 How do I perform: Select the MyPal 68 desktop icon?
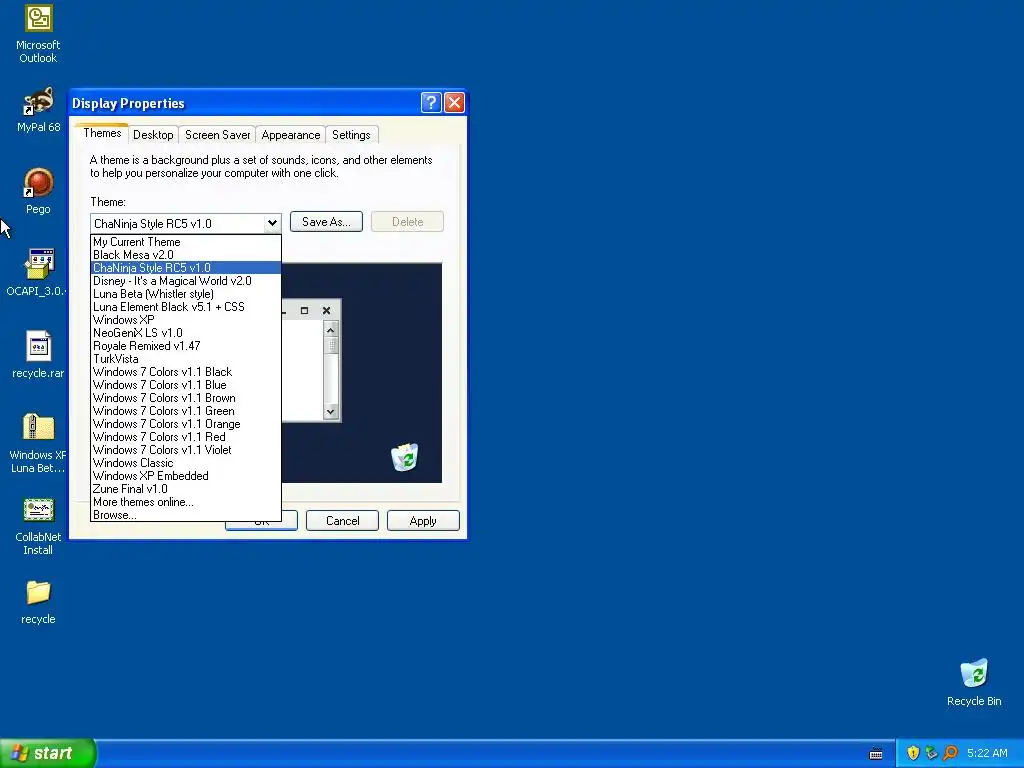click(x=38, y=110)
